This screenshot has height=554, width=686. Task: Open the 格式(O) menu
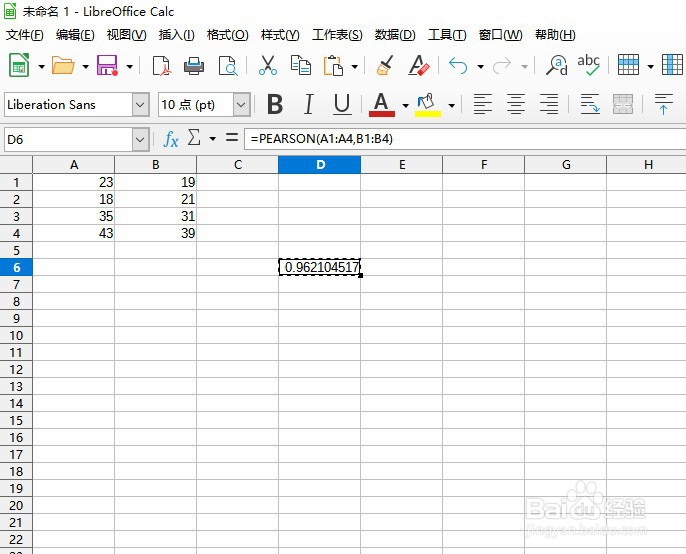point(228,35)
